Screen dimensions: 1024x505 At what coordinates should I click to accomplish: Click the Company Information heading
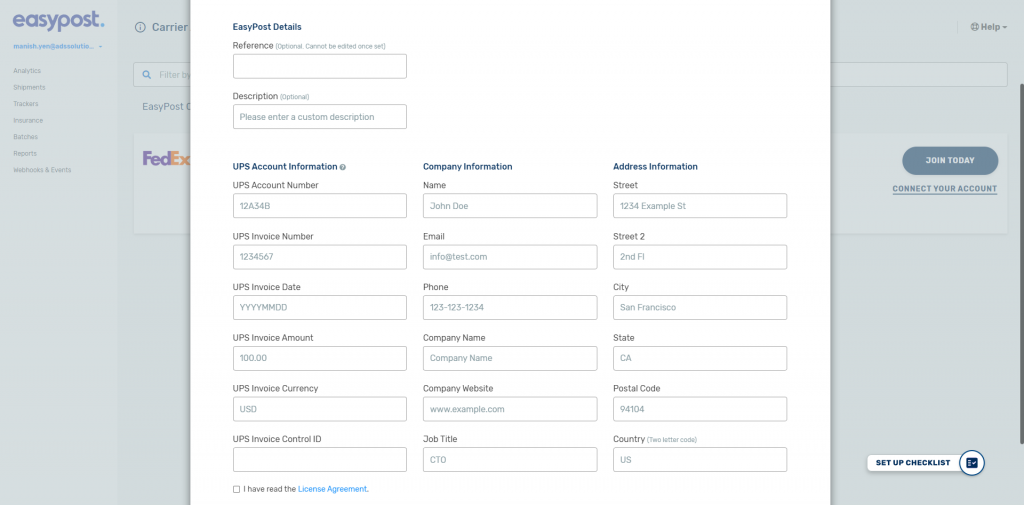[x=468, y=167]
